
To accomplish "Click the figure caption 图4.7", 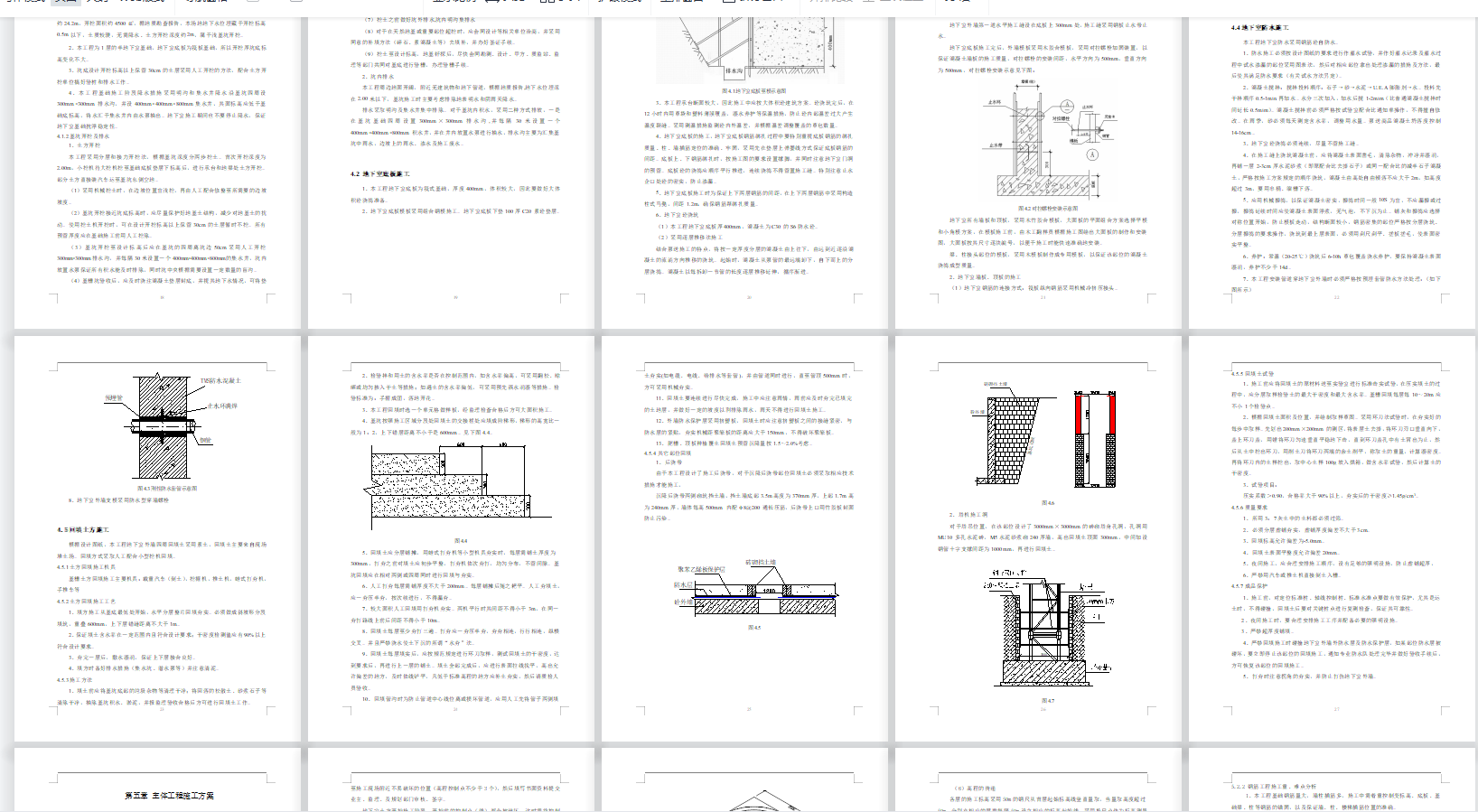I will 1048,701.
